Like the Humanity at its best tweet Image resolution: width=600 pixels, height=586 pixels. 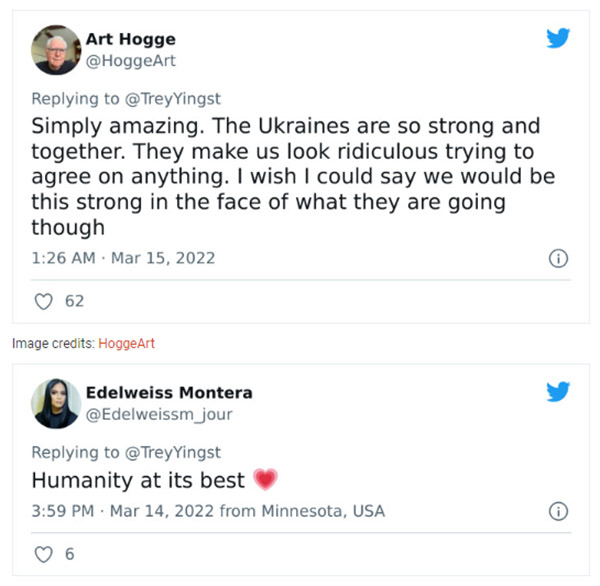[x=42, y=554]
